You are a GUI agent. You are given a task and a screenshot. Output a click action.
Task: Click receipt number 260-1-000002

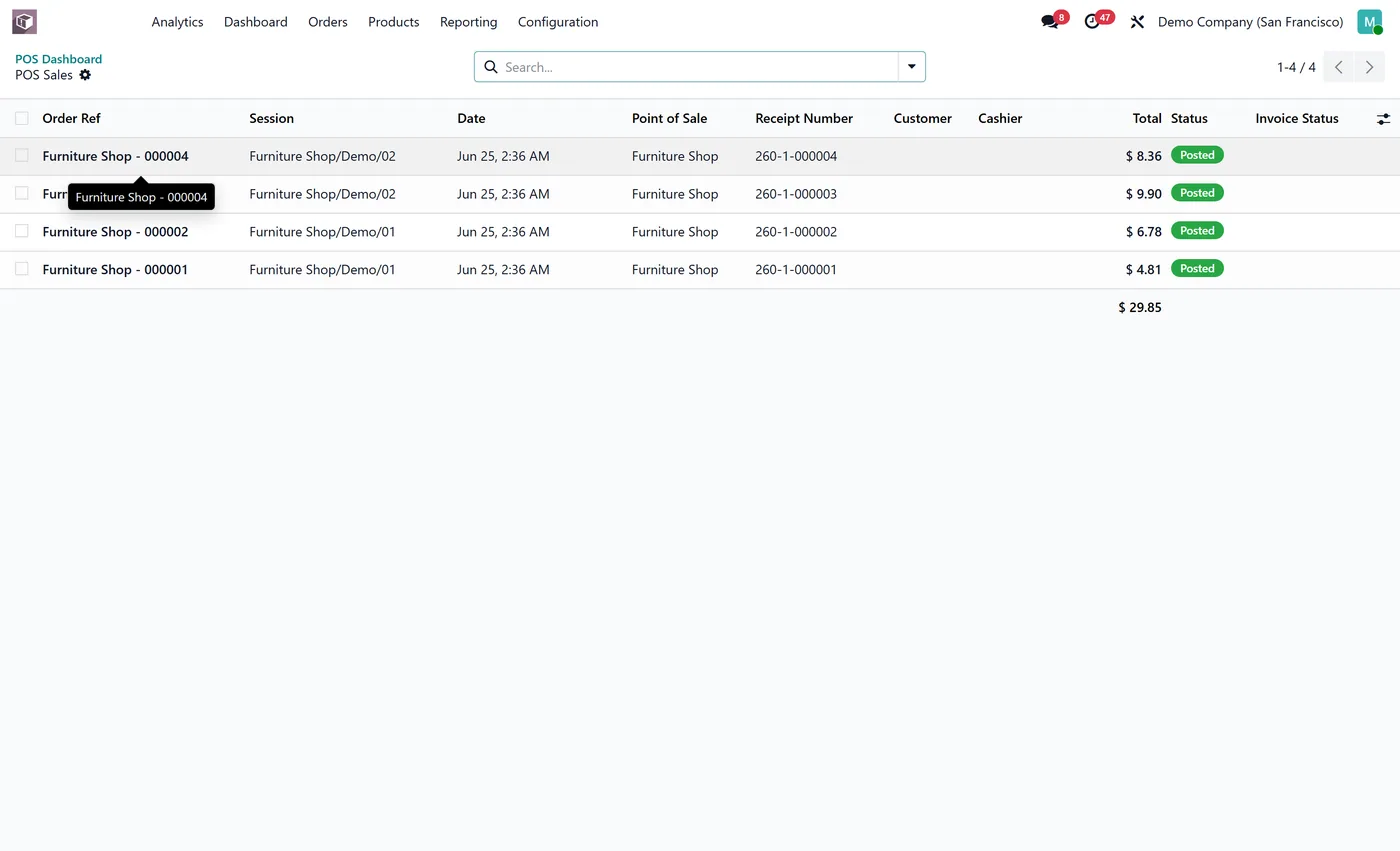[796, 231]
